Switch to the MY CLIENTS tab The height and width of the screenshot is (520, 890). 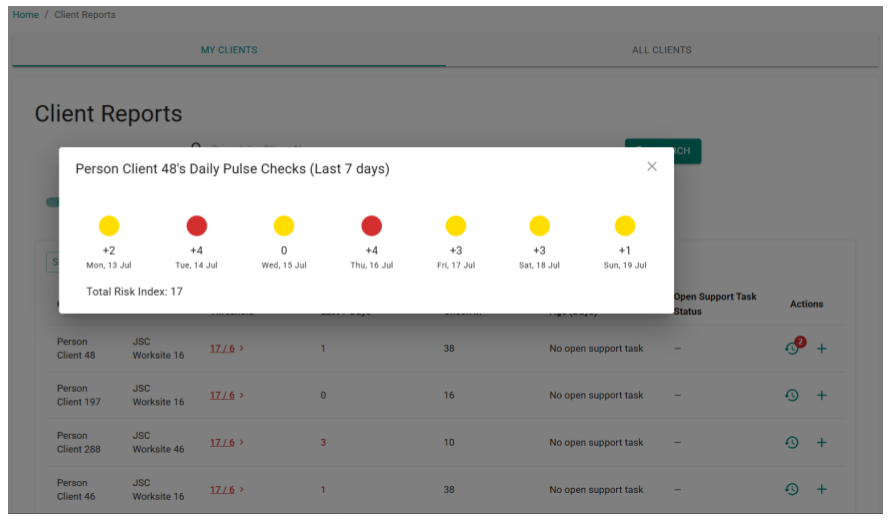coord(229,50)
